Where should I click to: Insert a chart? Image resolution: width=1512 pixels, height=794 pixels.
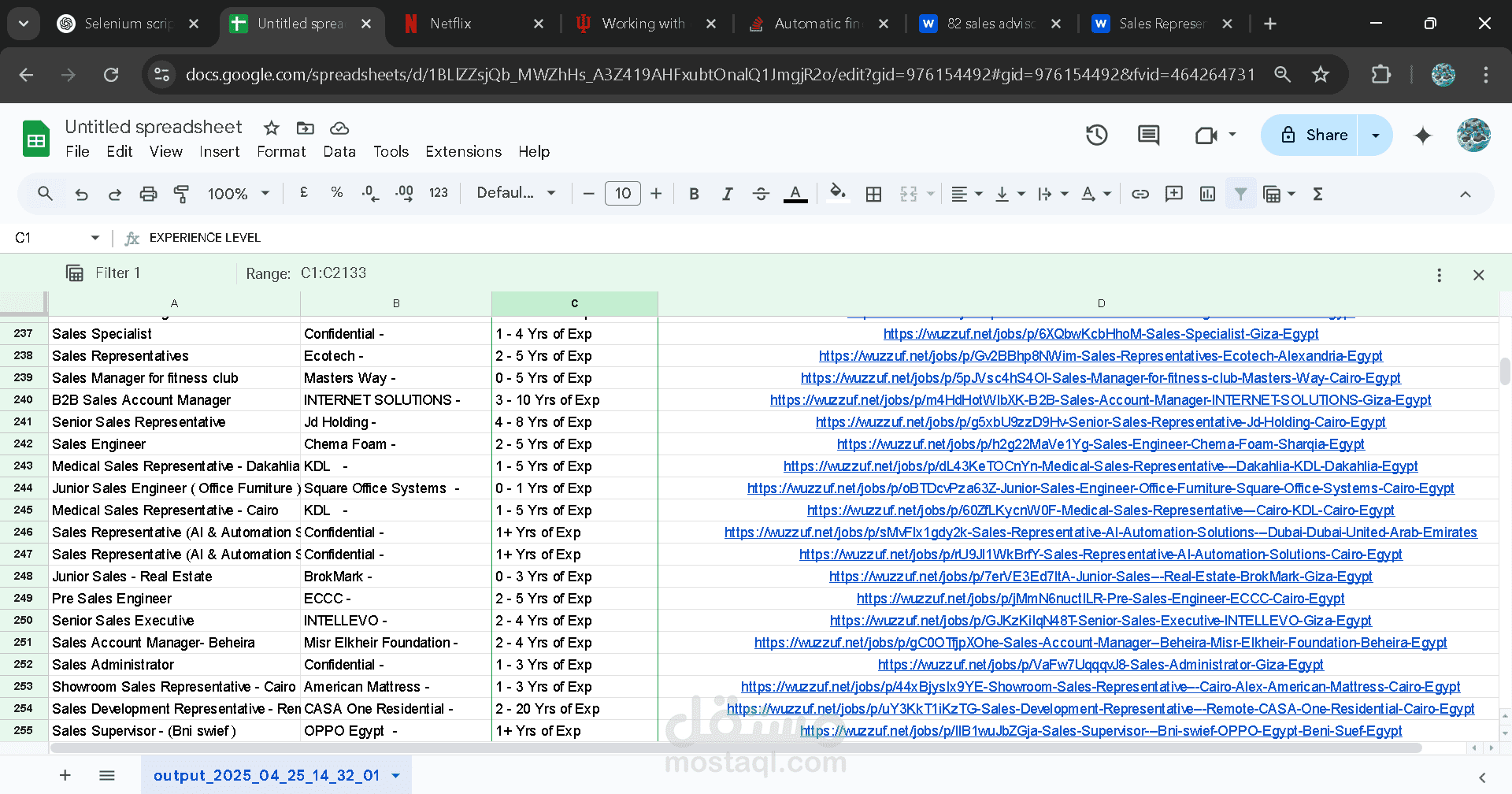click(1207, 194)
